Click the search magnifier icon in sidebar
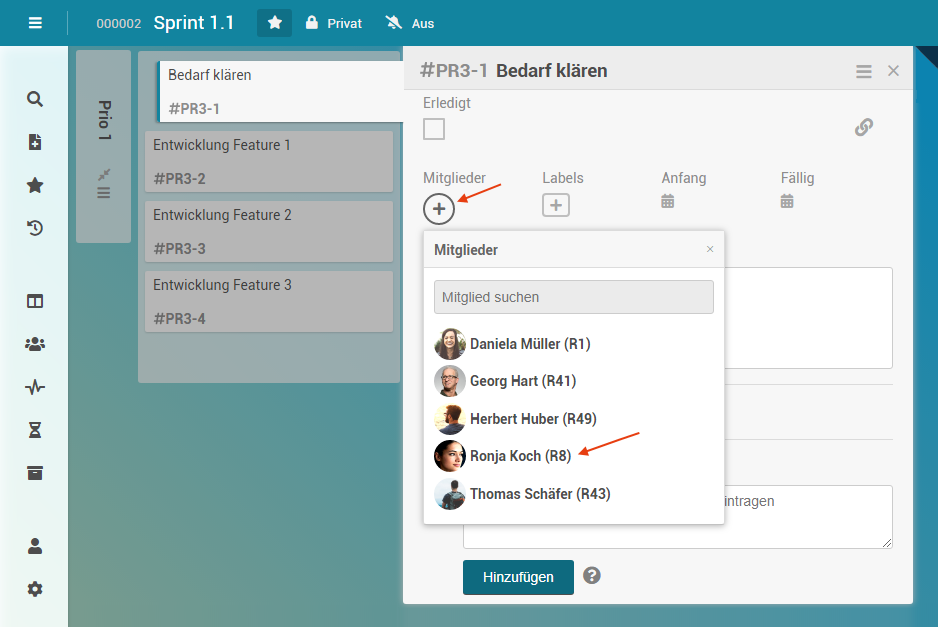 click(x=35, y=99)
